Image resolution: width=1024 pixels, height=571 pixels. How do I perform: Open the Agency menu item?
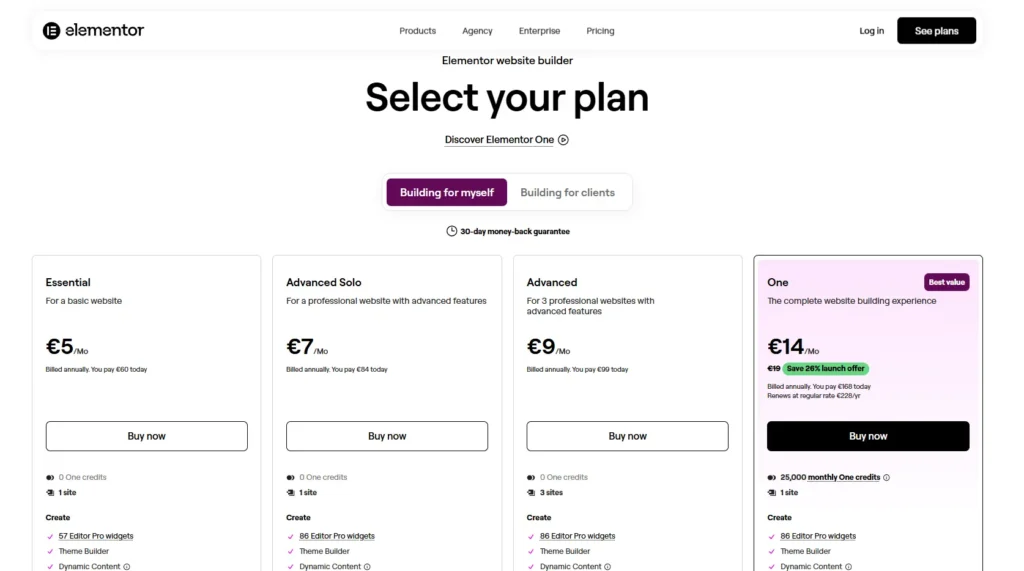pos(477,31)
